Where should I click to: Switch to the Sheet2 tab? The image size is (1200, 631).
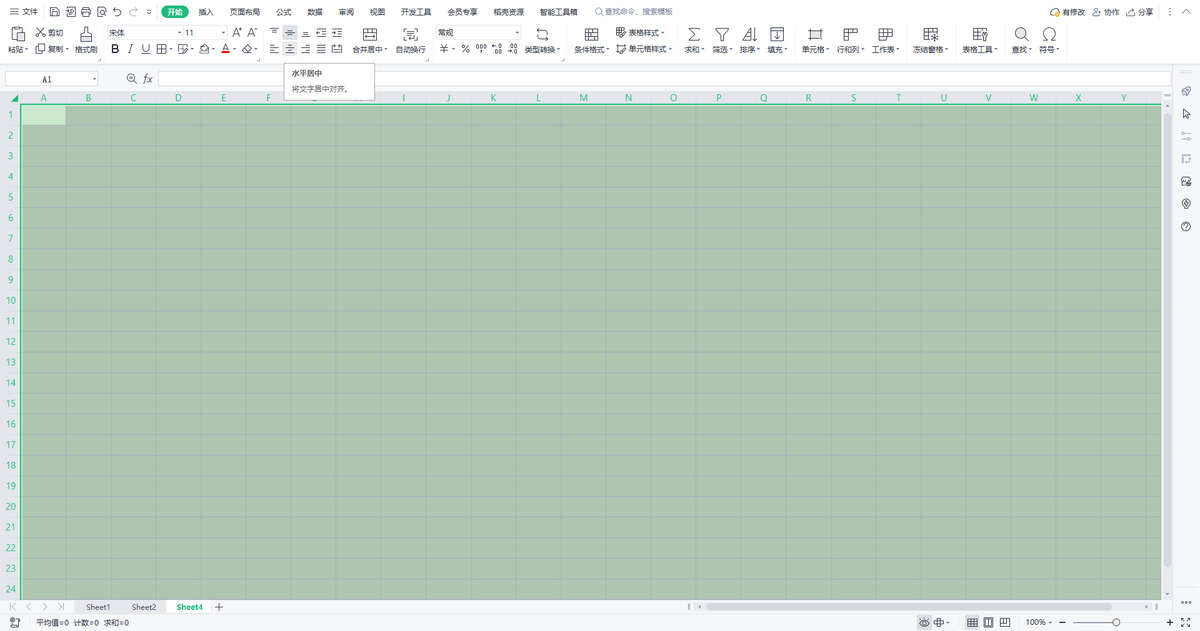pos(144,607)
